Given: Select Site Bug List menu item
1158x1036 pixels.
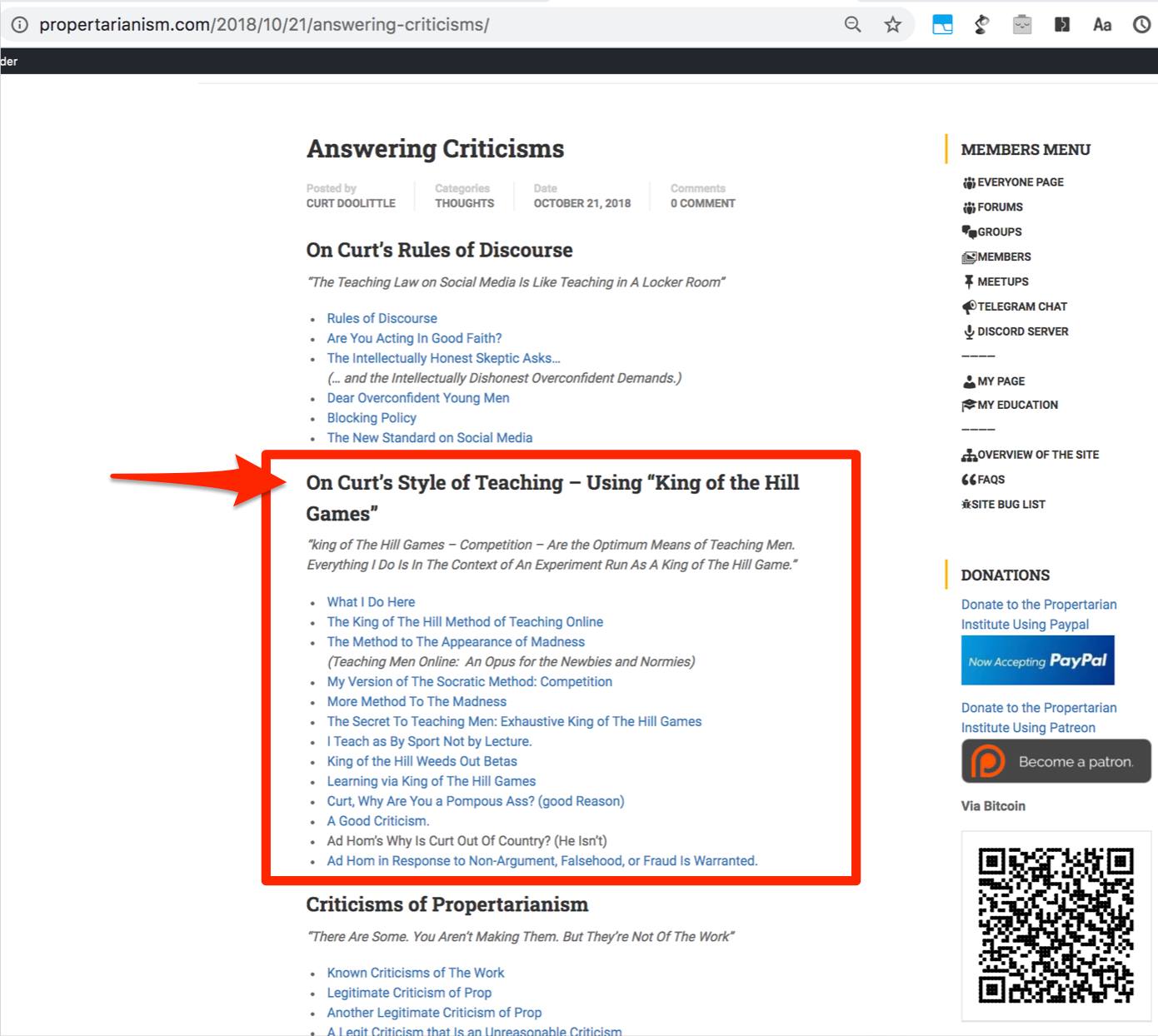Looking at the screenshot, I should coord(1007,505).
